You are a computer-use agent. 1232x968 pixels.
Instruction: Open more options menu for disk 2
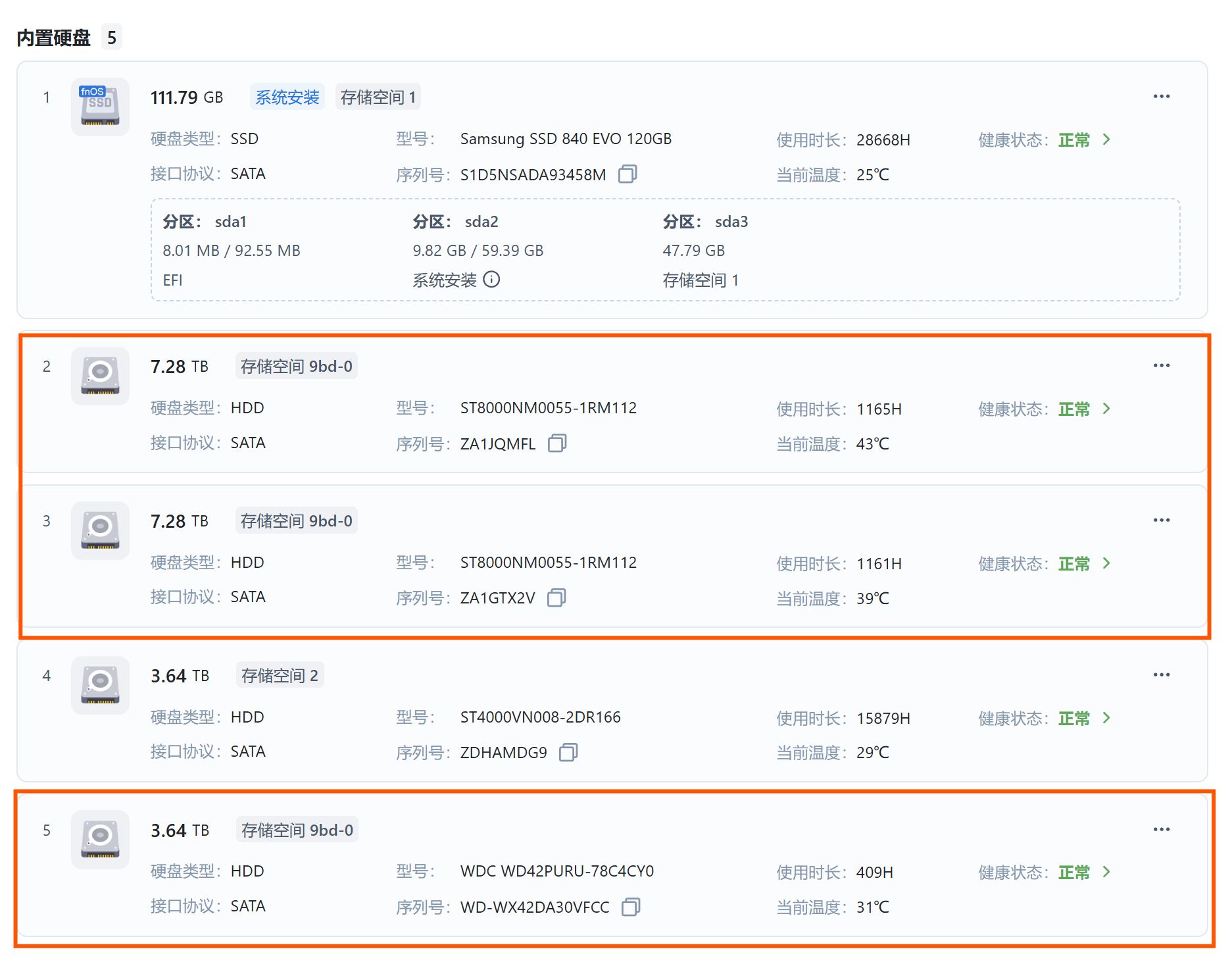coord(1161,366)
